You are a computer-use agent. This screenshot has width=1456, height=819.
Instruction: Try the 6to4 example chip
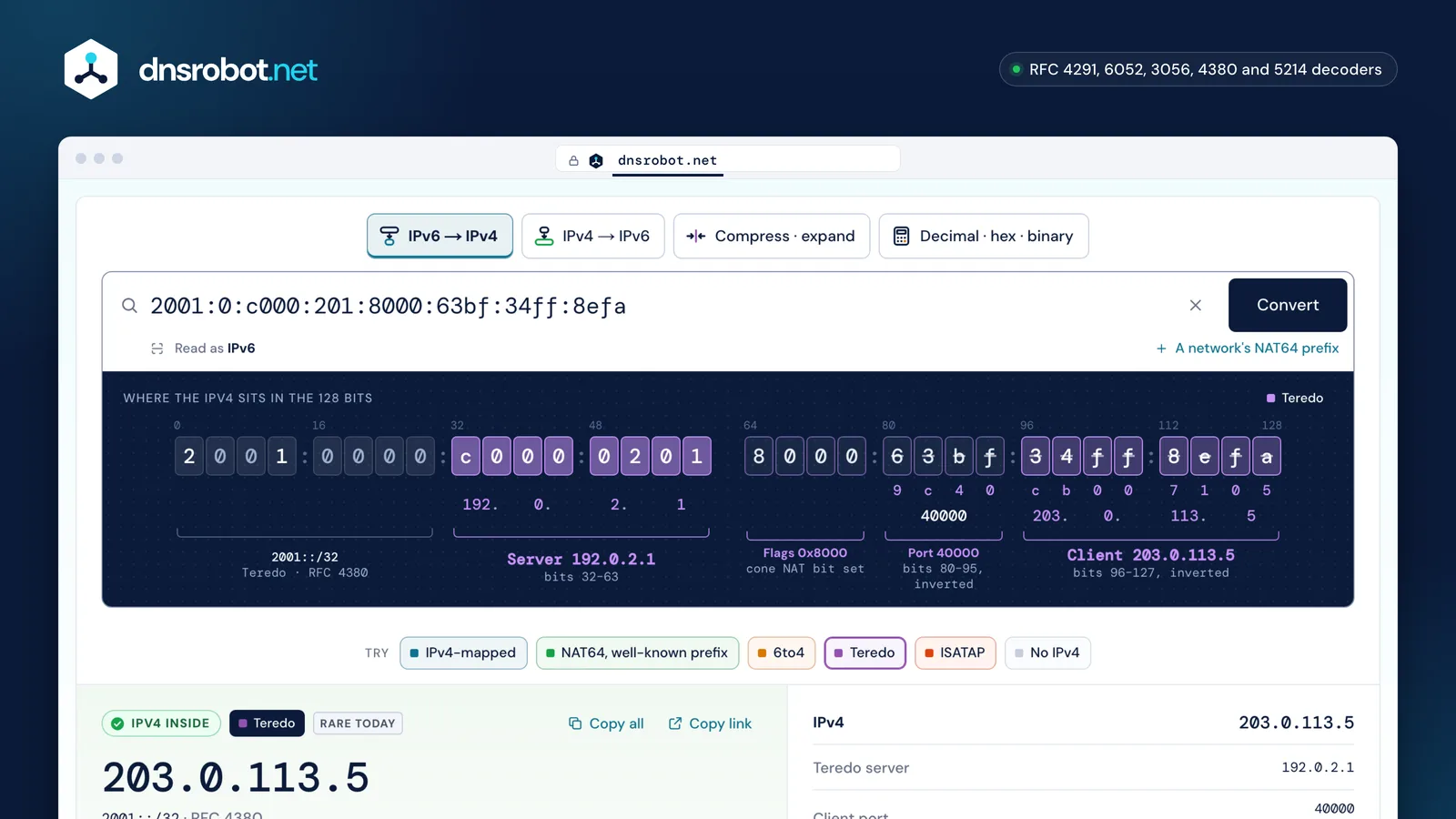(782, 652)
